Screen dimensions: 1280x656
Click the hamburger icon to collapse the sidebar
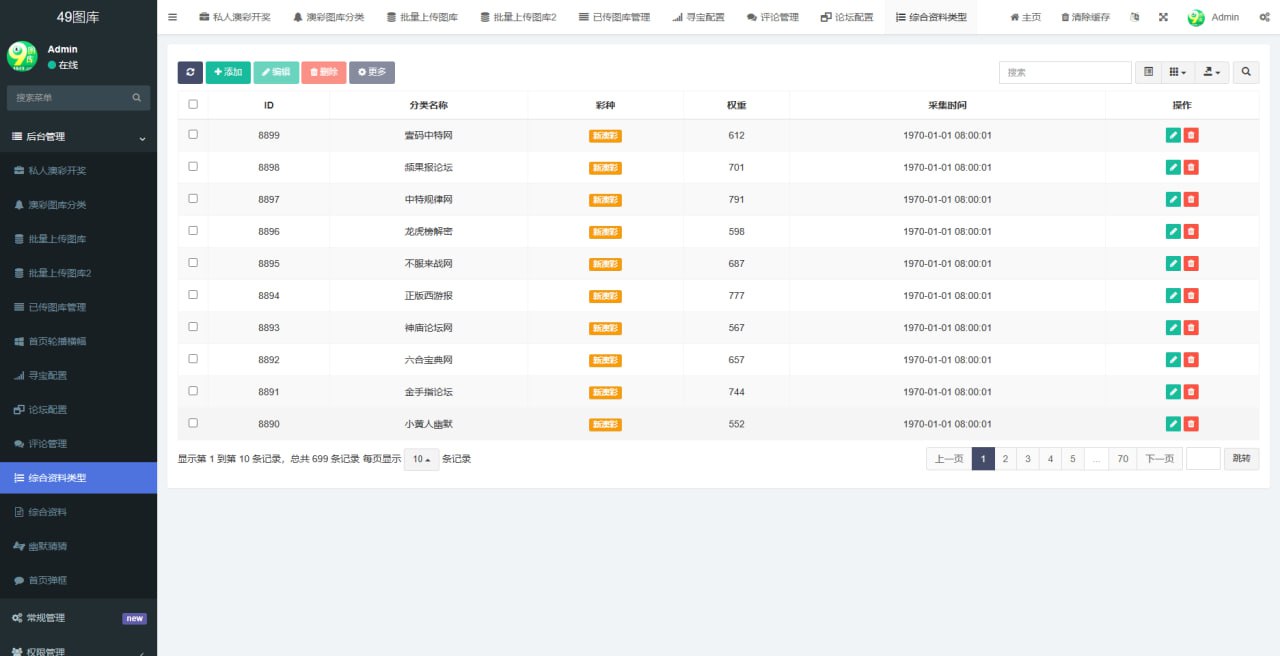(x=172, y=17)
